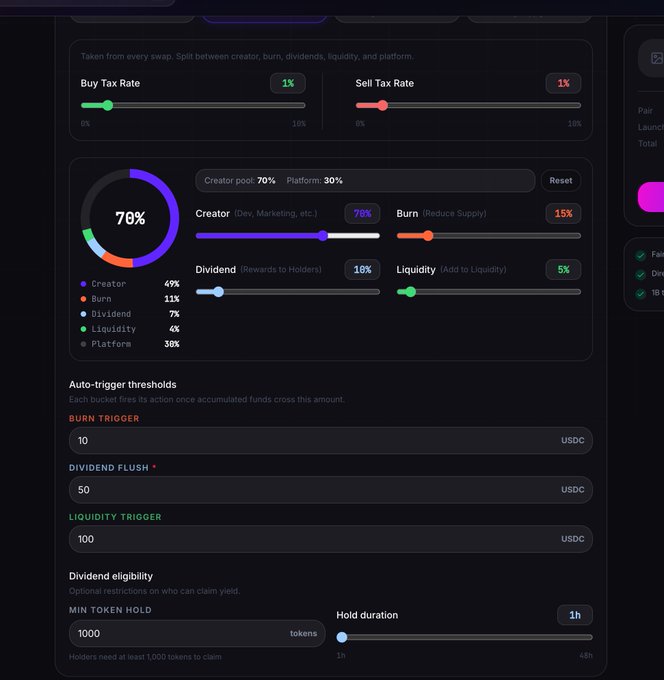
Task: Click the Liquidity 5% value badge
Action: coord(563,270)
